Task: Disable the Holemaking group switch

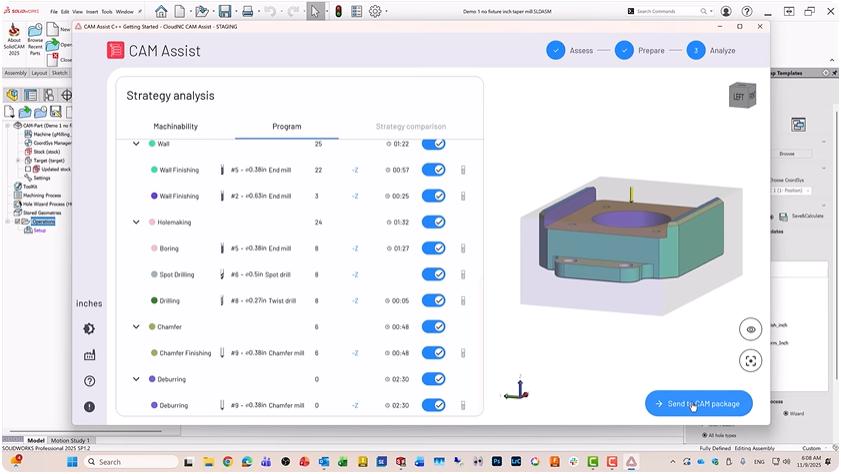Action: pyautogui.click(x=433, y=222)
